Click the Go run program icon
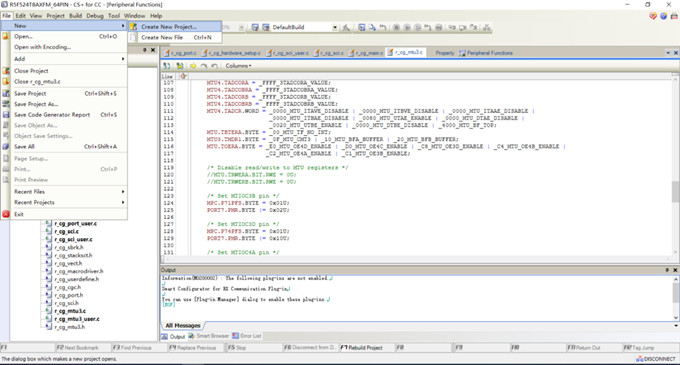The height and width of the screenshot is (365, 680). 407,27
